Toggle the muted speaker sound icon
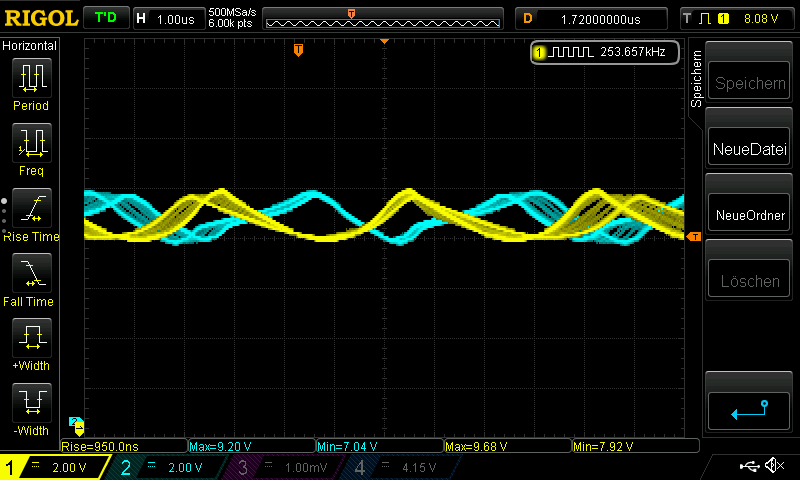The image size is (800, 480). tap(774, 465)
